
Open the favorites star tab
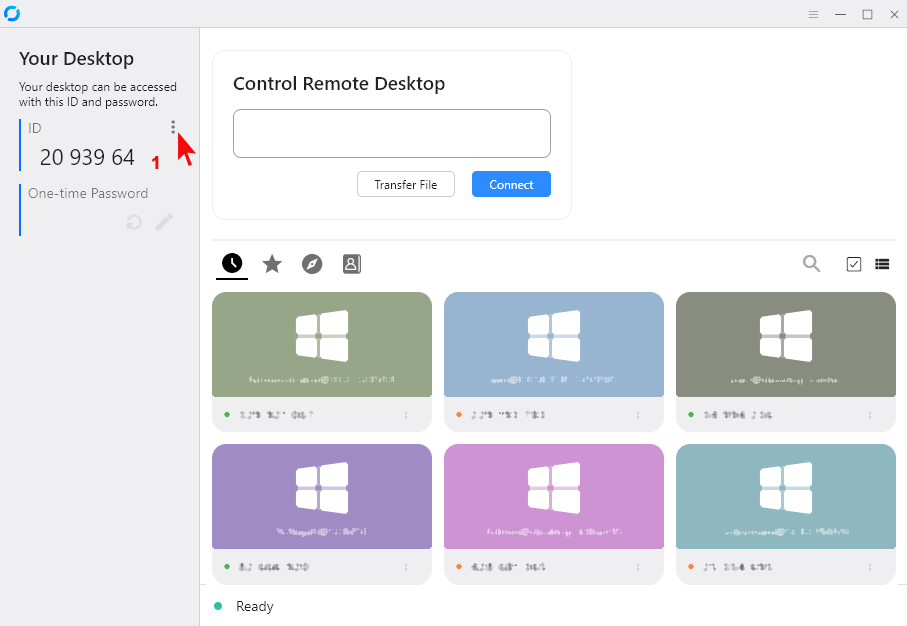(x=272, y=264)
